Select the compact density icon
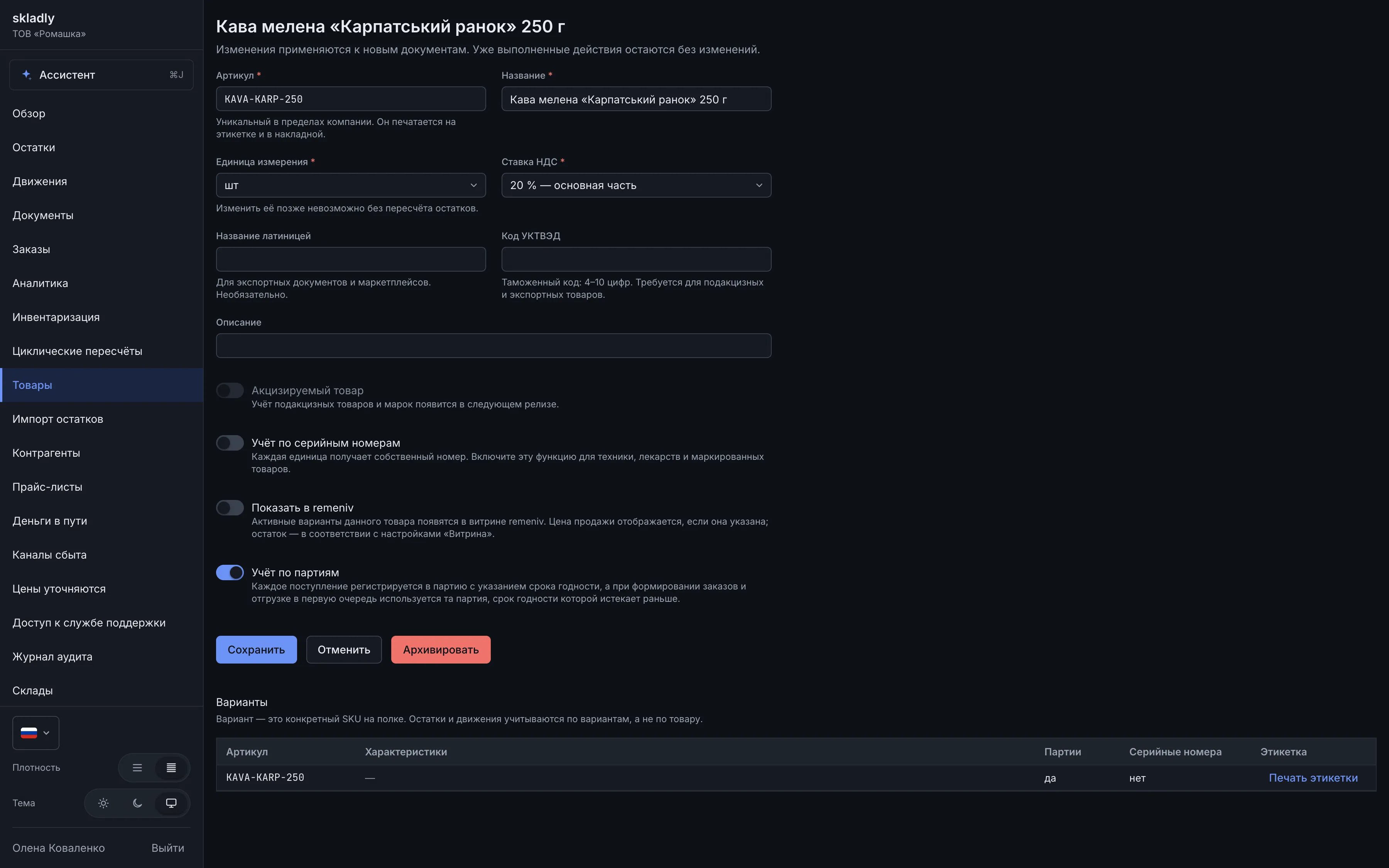This screenshot has height=868, width=1389. tap(171, 768)
